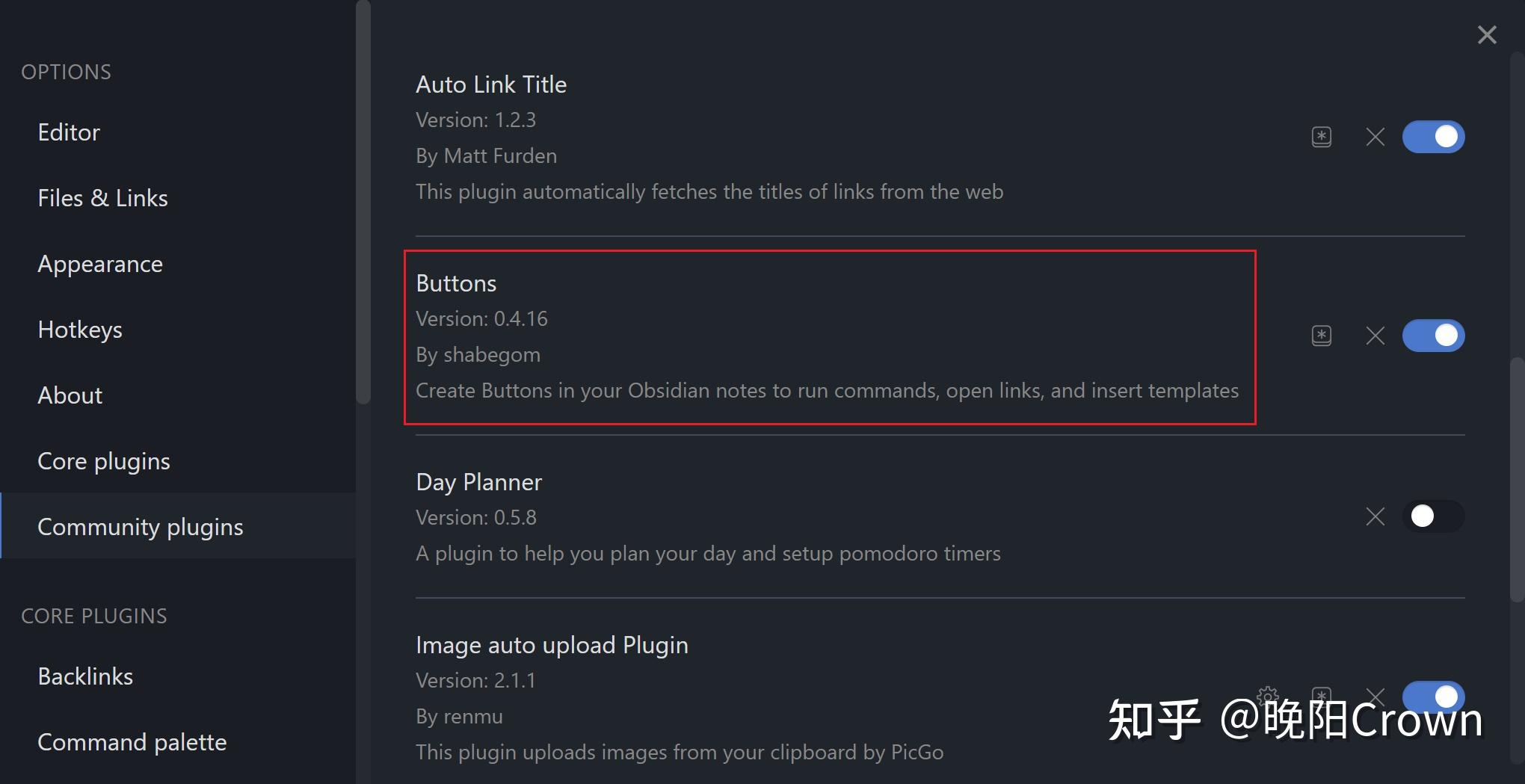Open hotkeys for Image auto upload Plugin
The image size is (1525, 784).
1321,697
